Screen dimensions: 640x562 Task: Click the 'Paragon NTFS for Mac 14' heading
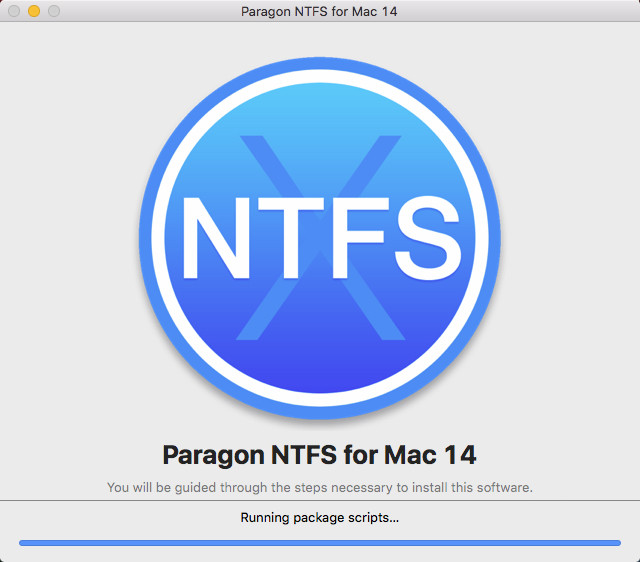320,455
